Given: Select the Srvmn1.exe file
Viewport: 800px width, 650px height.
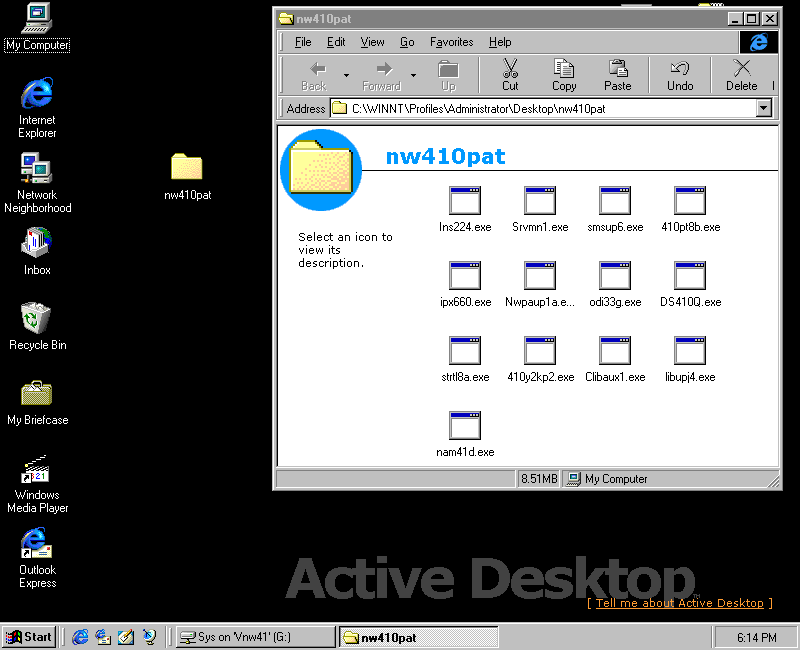Looking at the screenshot, I should pyautogui.click(x=540, y=209).
